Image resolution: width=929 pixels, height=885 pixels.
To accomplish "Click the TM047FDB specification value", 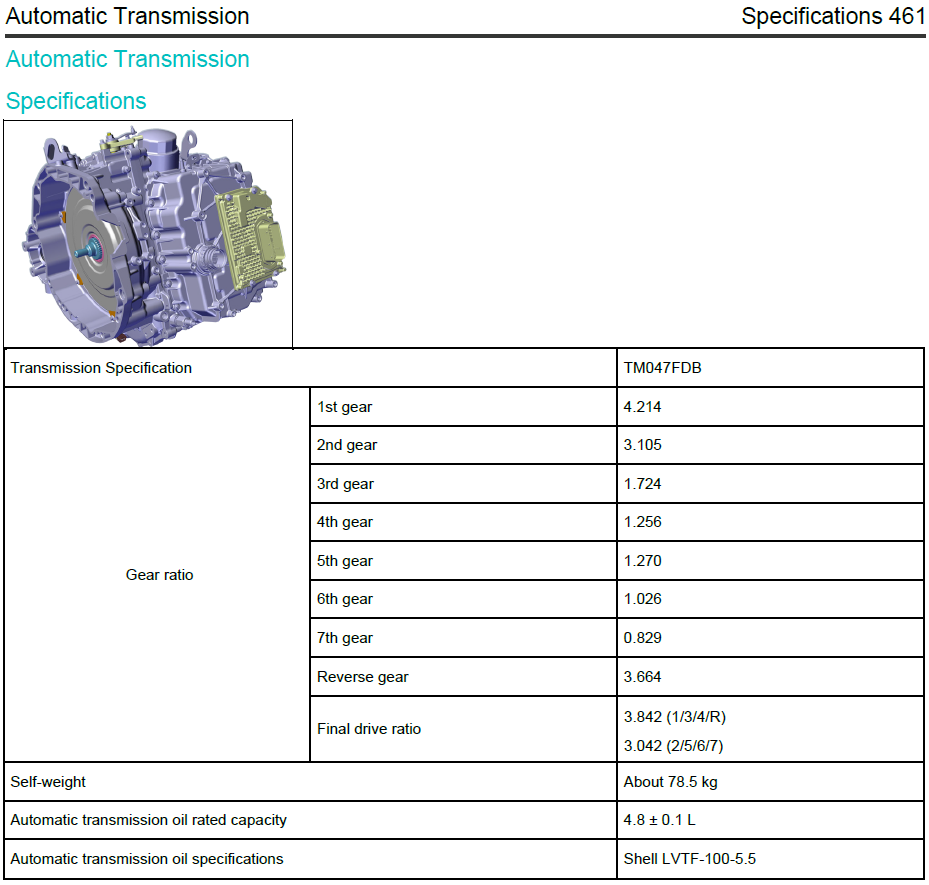I will [662, 368].
